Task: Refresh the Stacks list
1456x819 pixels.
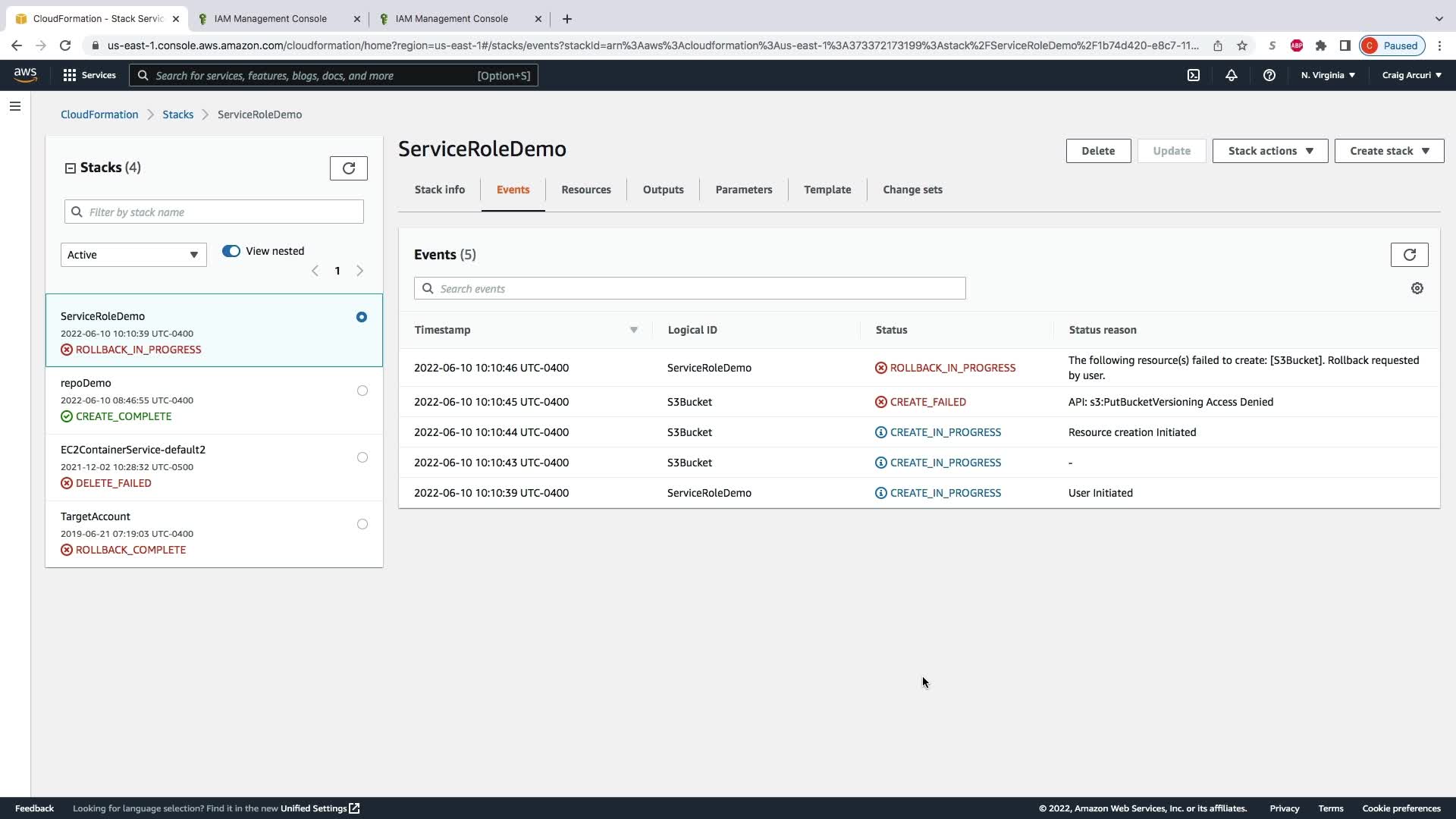Action: pos(348,168)
